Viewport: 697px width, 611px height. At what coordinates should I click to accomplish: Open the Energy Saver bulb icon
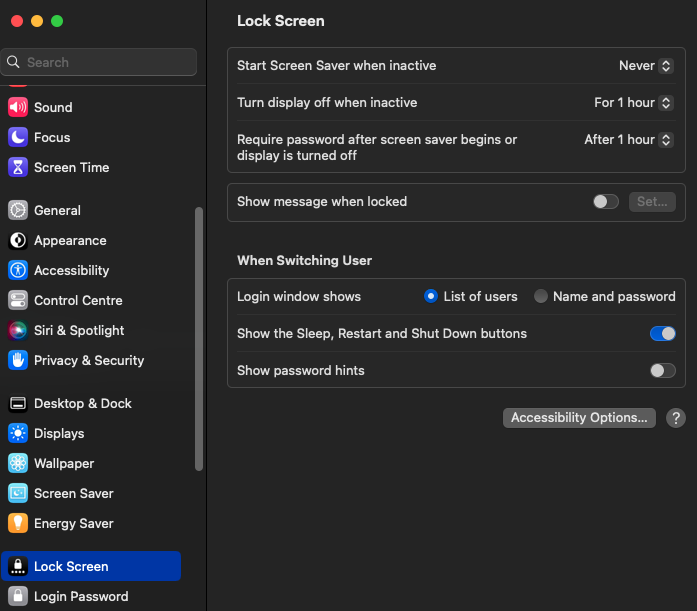[18, 523]
